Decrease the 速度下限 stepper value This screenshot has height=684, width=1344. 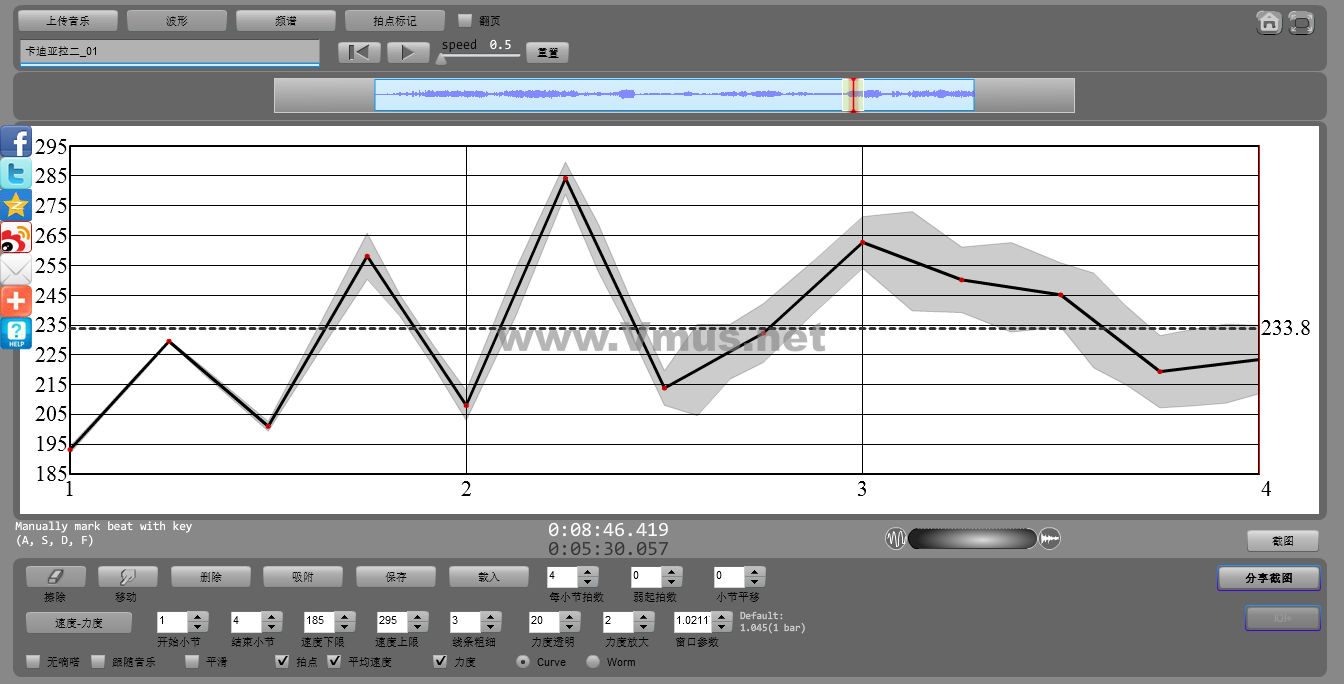[344, 626]
